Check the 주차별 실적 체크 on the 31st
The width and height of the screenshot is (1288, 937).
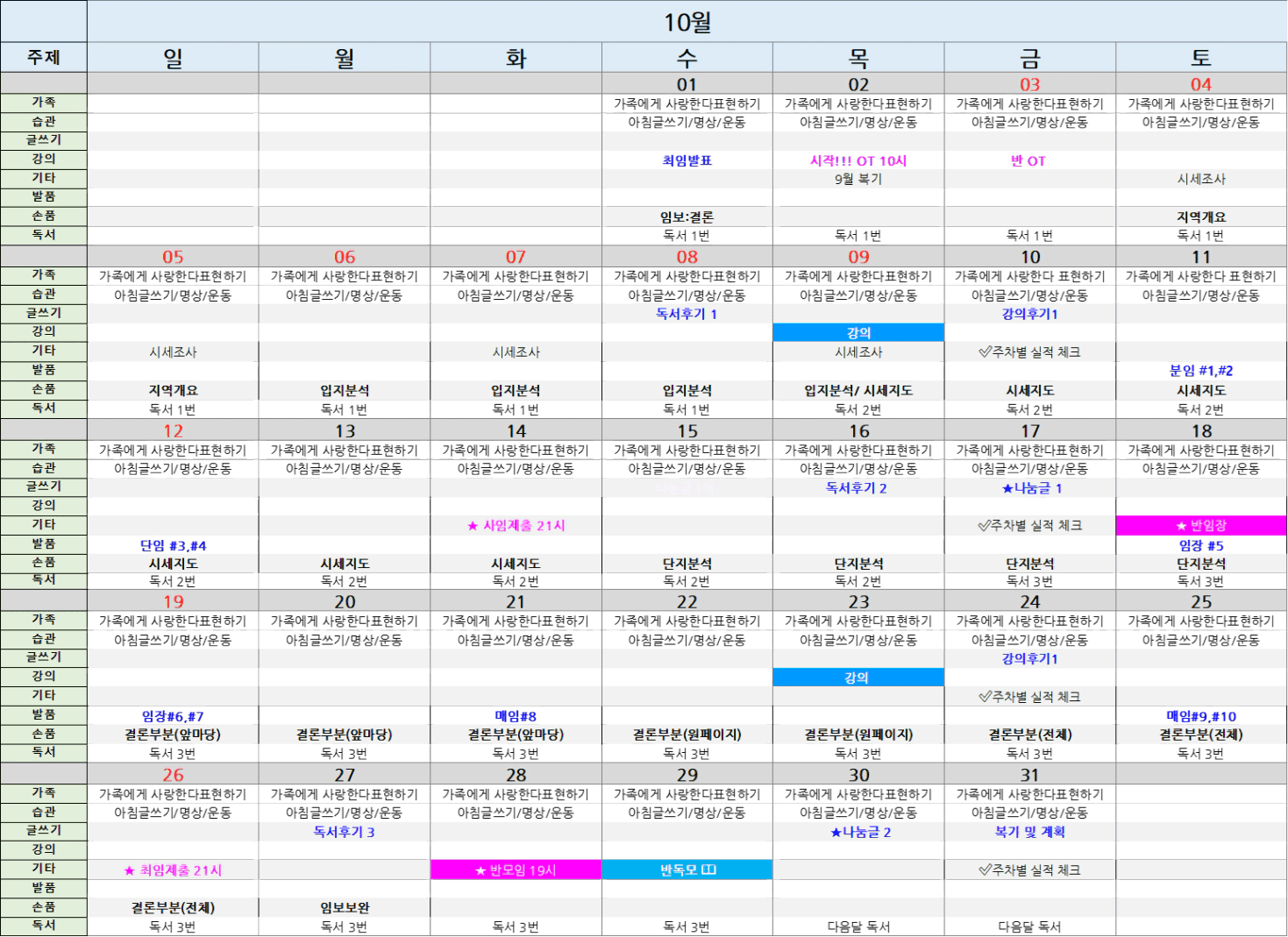(1029, 870)
